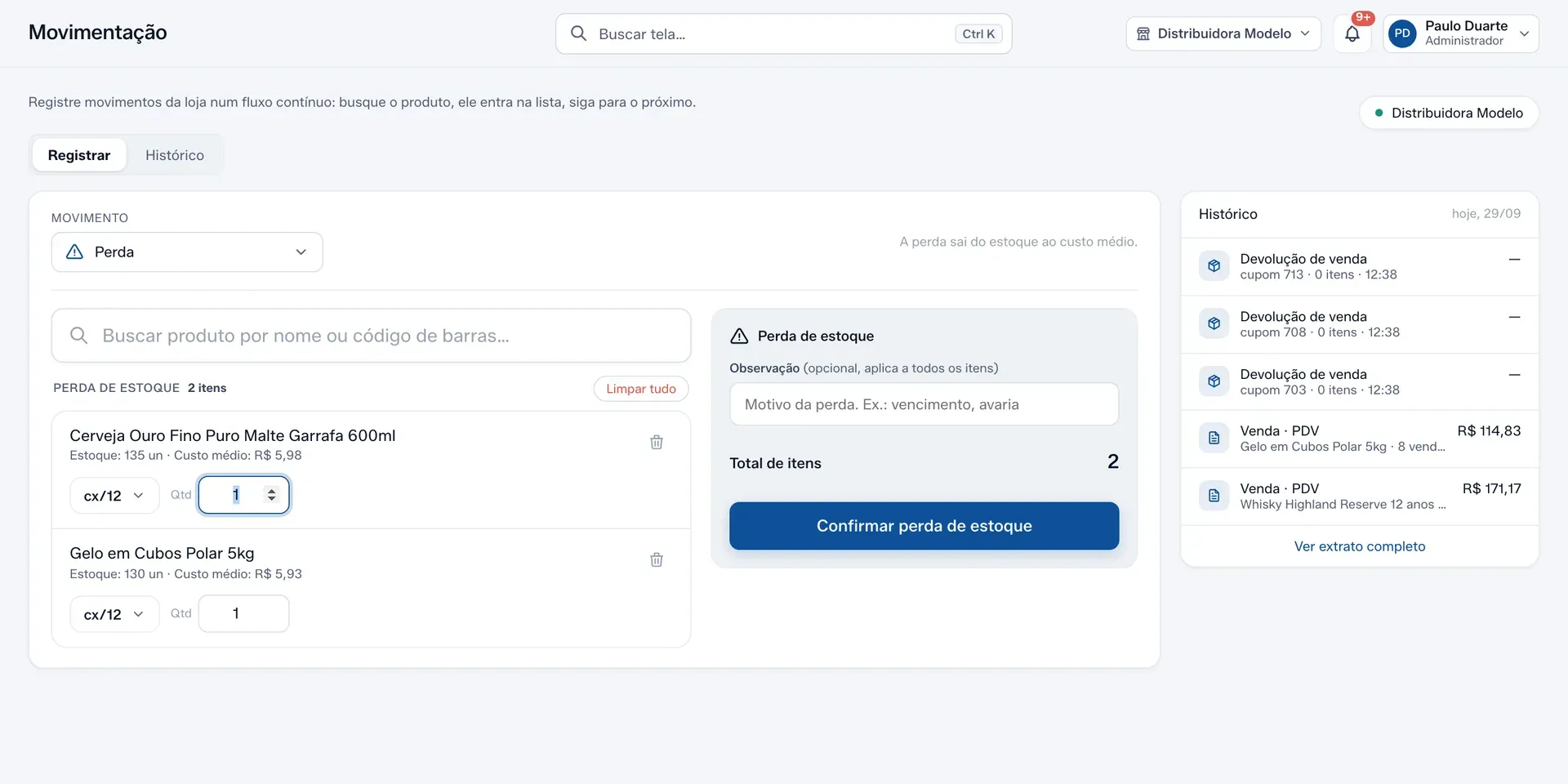Open Ver extrato completo link

click(x=1360, y=546)
